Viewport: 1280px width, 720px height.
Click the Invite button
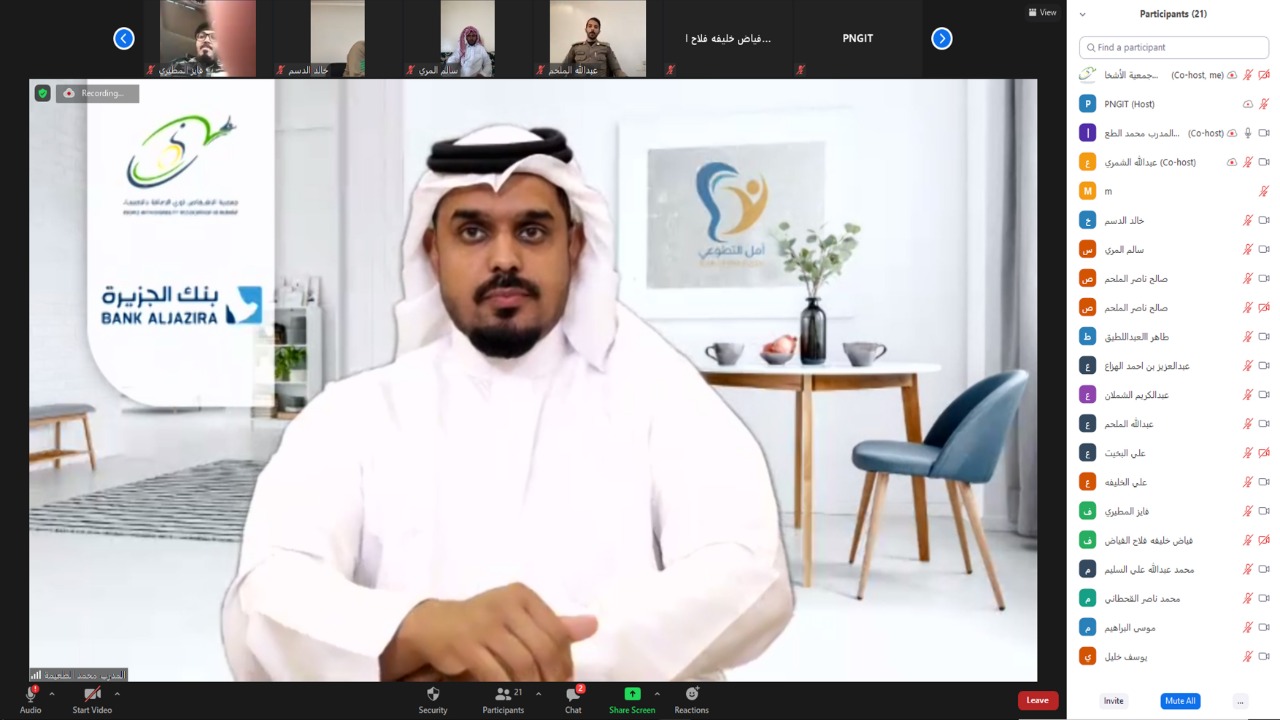click(1114, 701)
